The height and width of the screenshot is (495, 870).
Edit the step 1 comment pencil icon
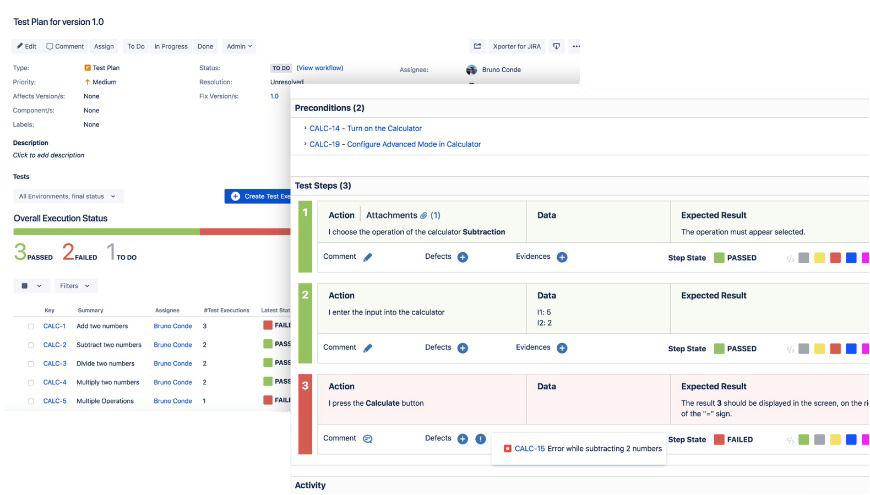click(367, 257)
